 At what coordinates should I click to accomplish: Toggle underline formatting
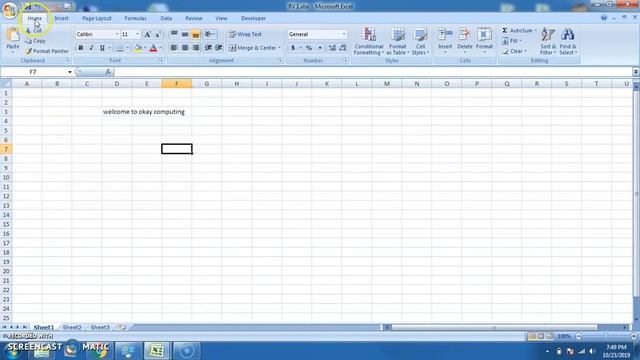pyautogui.click(x=102, y=48)
